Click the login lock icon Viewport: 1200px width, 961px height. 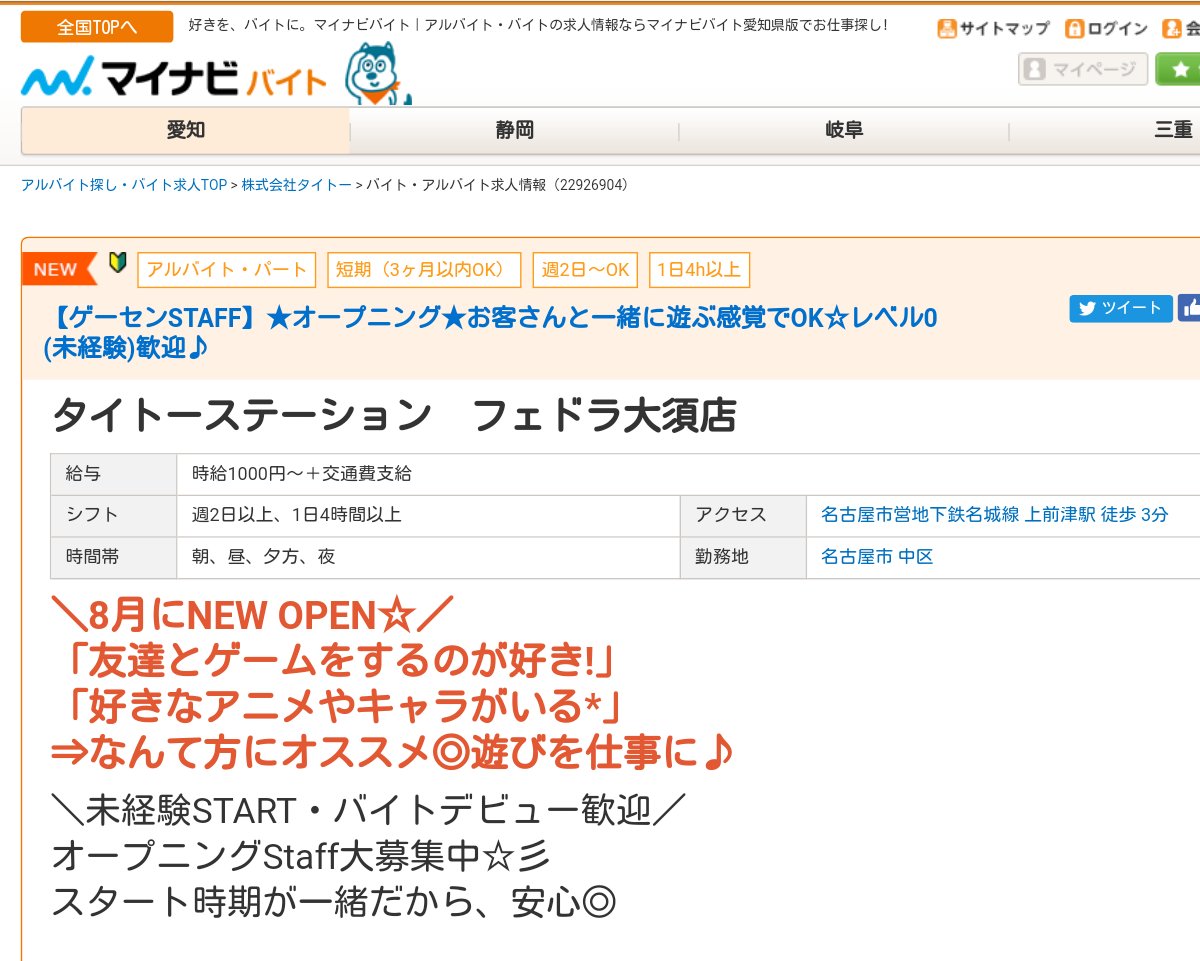(x=1074, y=28)
